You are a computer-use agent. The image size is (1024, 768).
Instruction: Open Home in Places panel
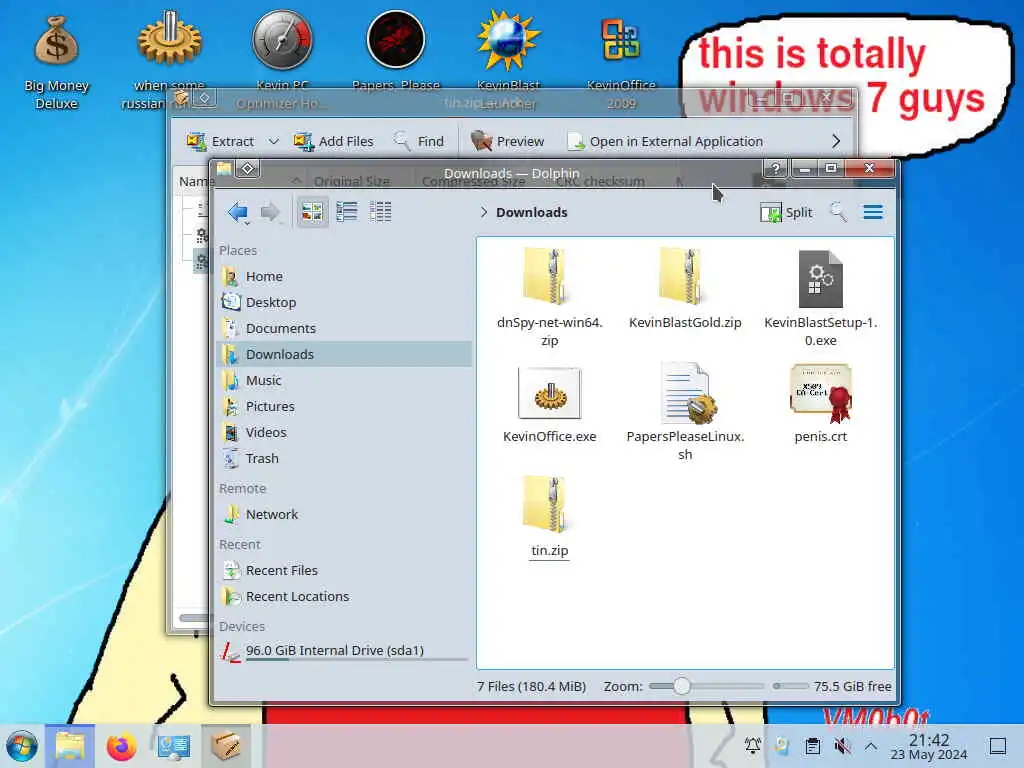pyautogui.click(x=344, y=276)
